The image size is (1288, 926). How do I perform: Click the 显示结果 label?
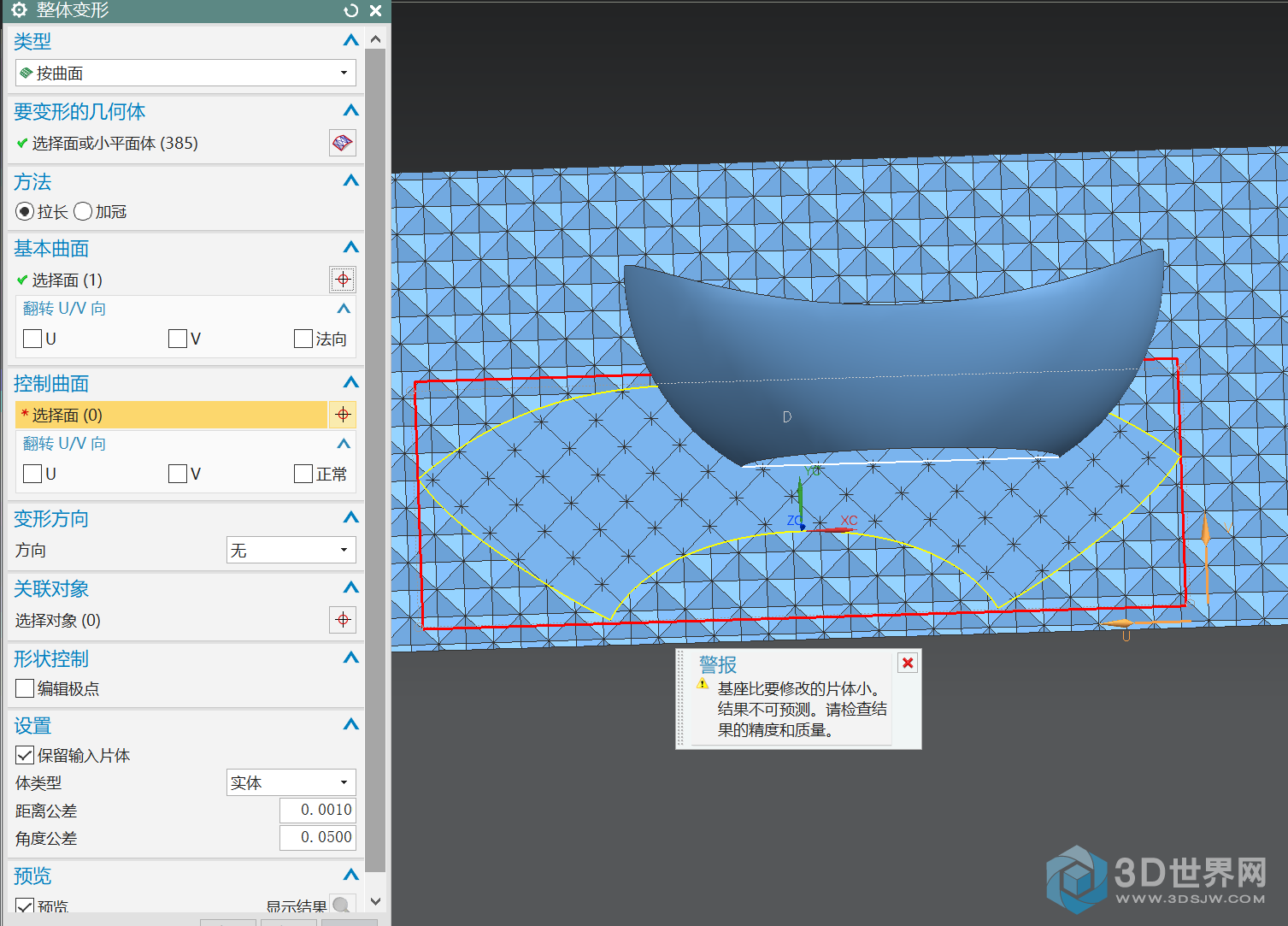point(296,906)
